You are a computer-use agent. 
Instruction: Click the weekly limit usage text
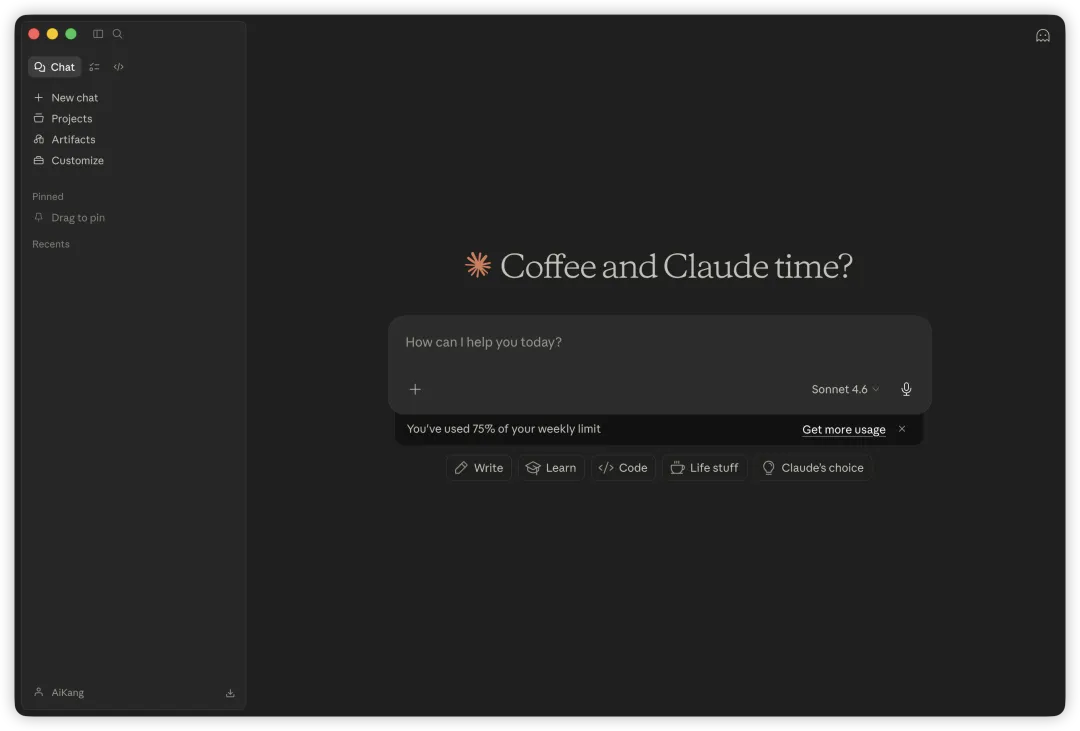[x=503, y=429]
